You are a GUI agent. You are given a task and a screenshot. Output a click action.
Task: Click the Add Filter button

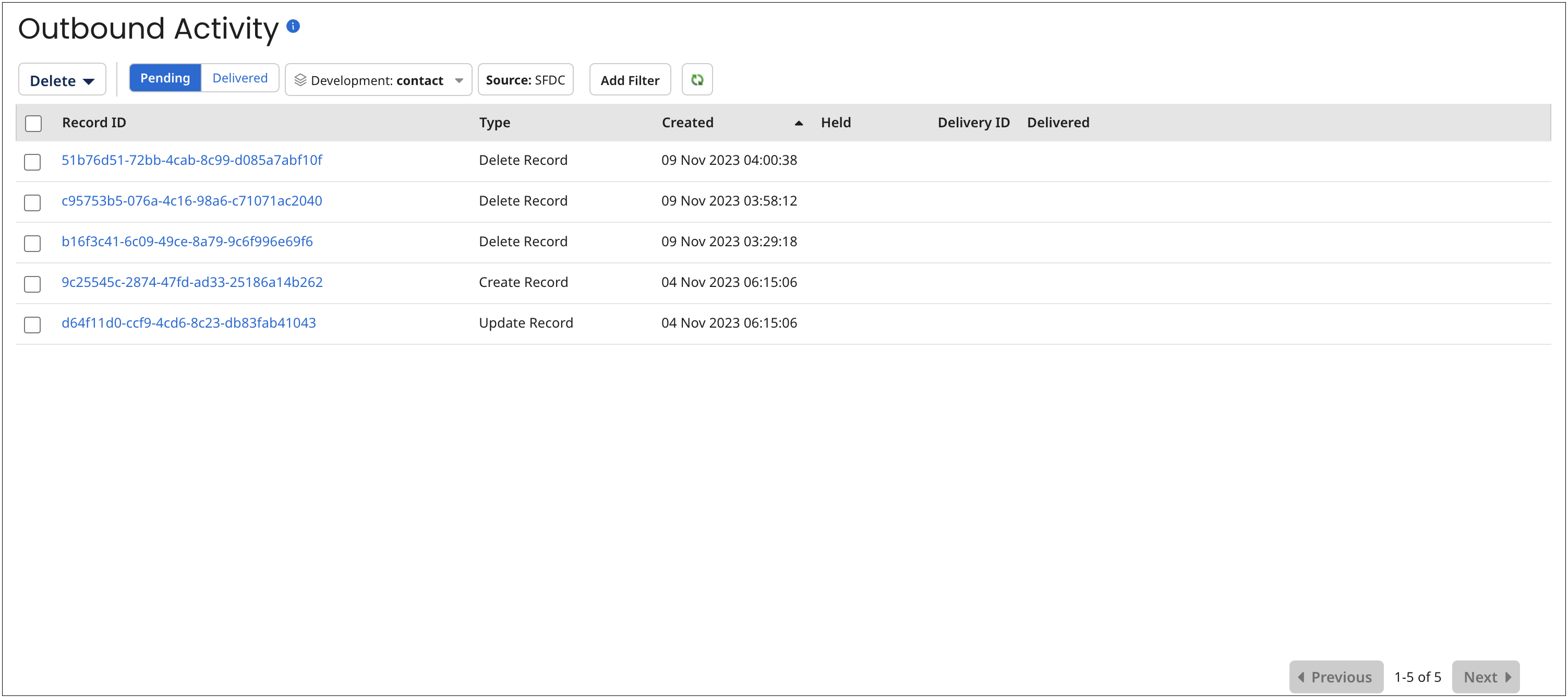coord(630,79)
